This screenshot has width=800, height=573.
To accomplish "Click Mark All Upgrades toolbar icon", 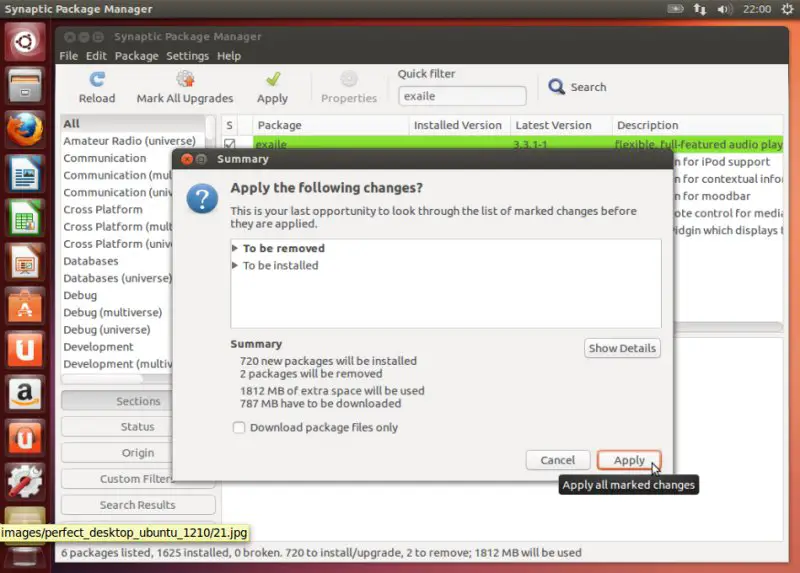I will 185,79.
